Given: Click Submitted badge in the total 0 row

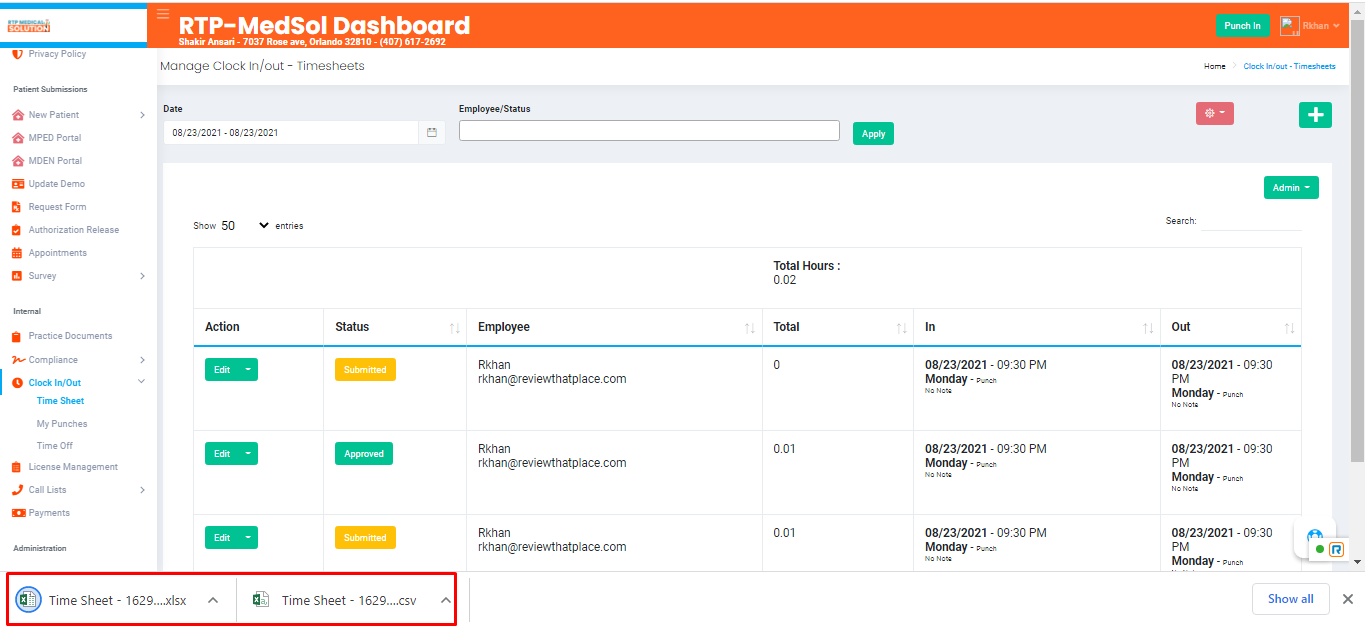Looking at the screenshot, I should click(x=365, y=370).
